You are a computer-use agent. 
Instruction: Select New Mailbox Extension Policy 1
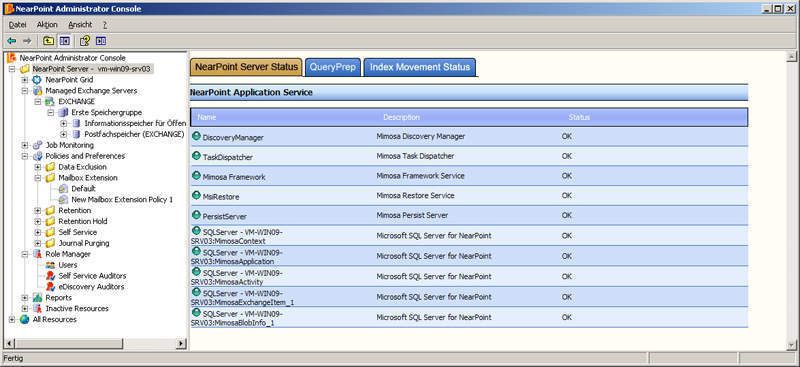[x=122, y=200]
